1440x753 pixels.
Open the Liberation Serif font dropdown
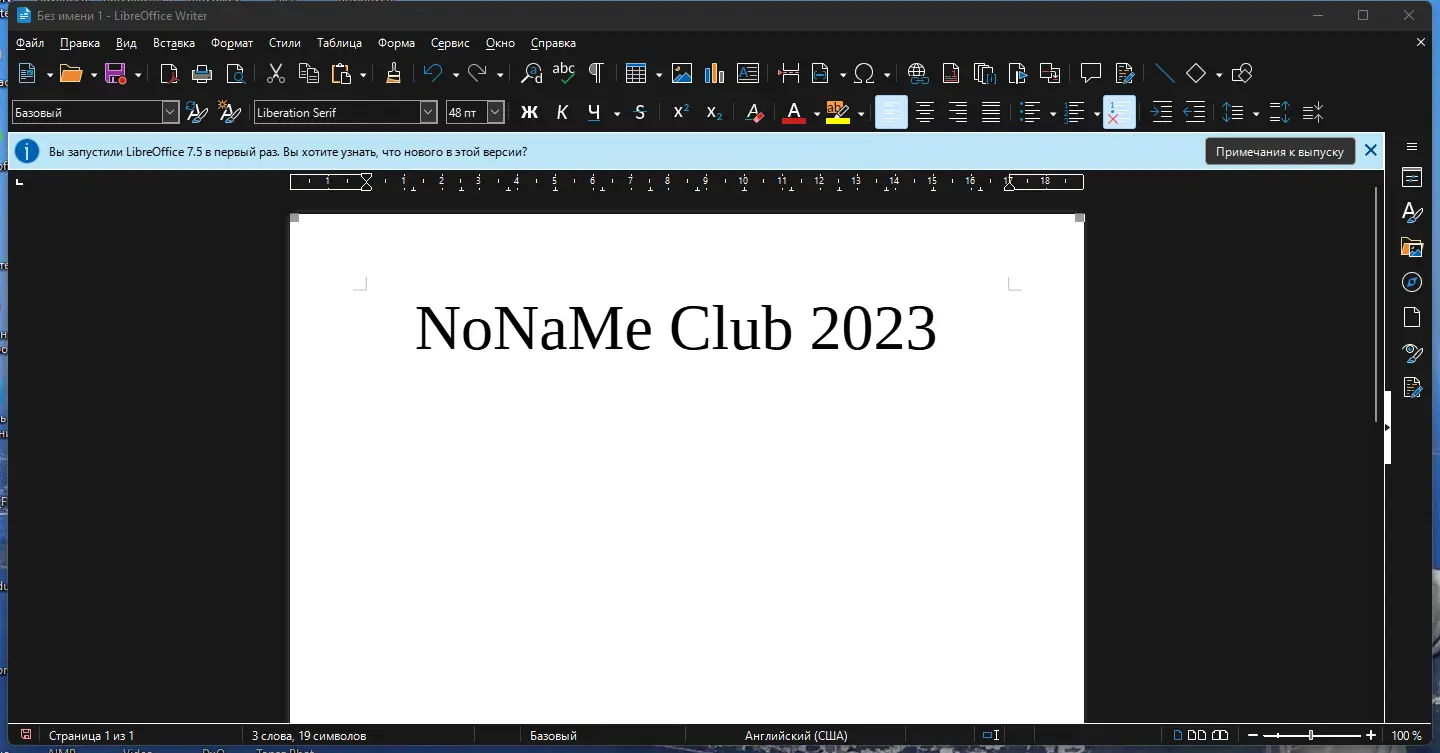(428, 112)
